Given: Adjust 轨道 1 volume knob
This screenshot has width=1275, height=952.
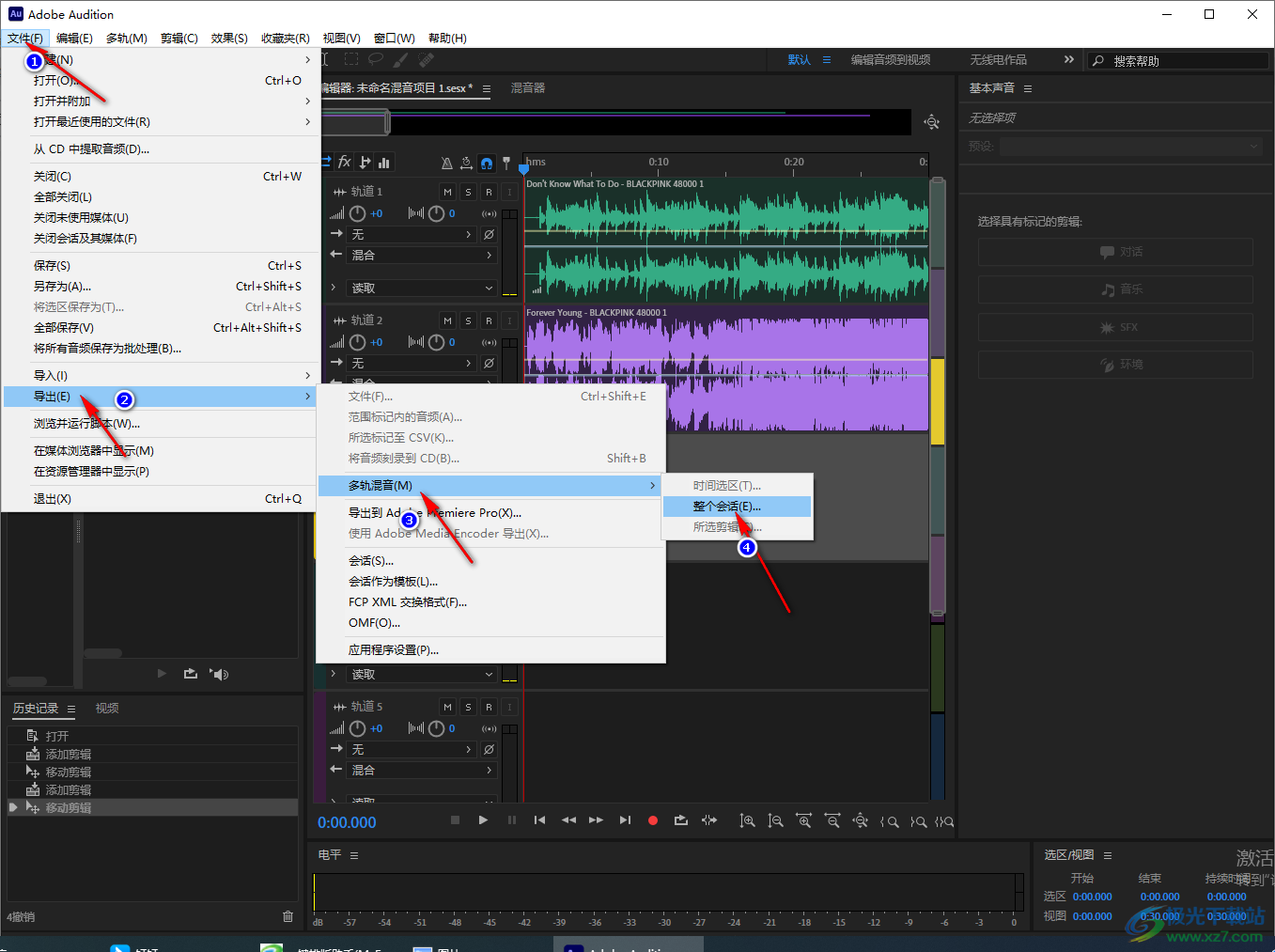Looking at the screenshot, I should click(358, 213).
